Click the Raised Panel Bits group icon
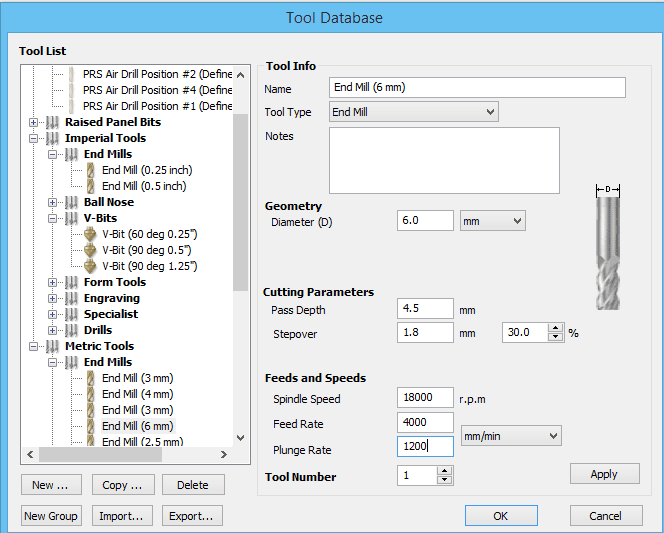Screen dimensions: 664x533 tap(52, 122)
